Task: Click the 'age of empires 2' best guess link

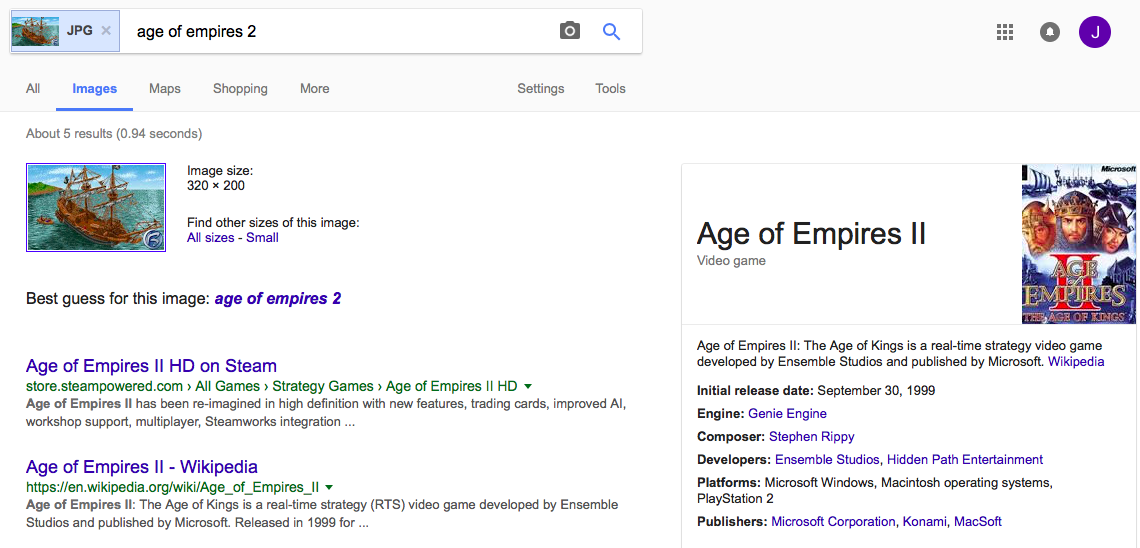Action: click(278, 299)
